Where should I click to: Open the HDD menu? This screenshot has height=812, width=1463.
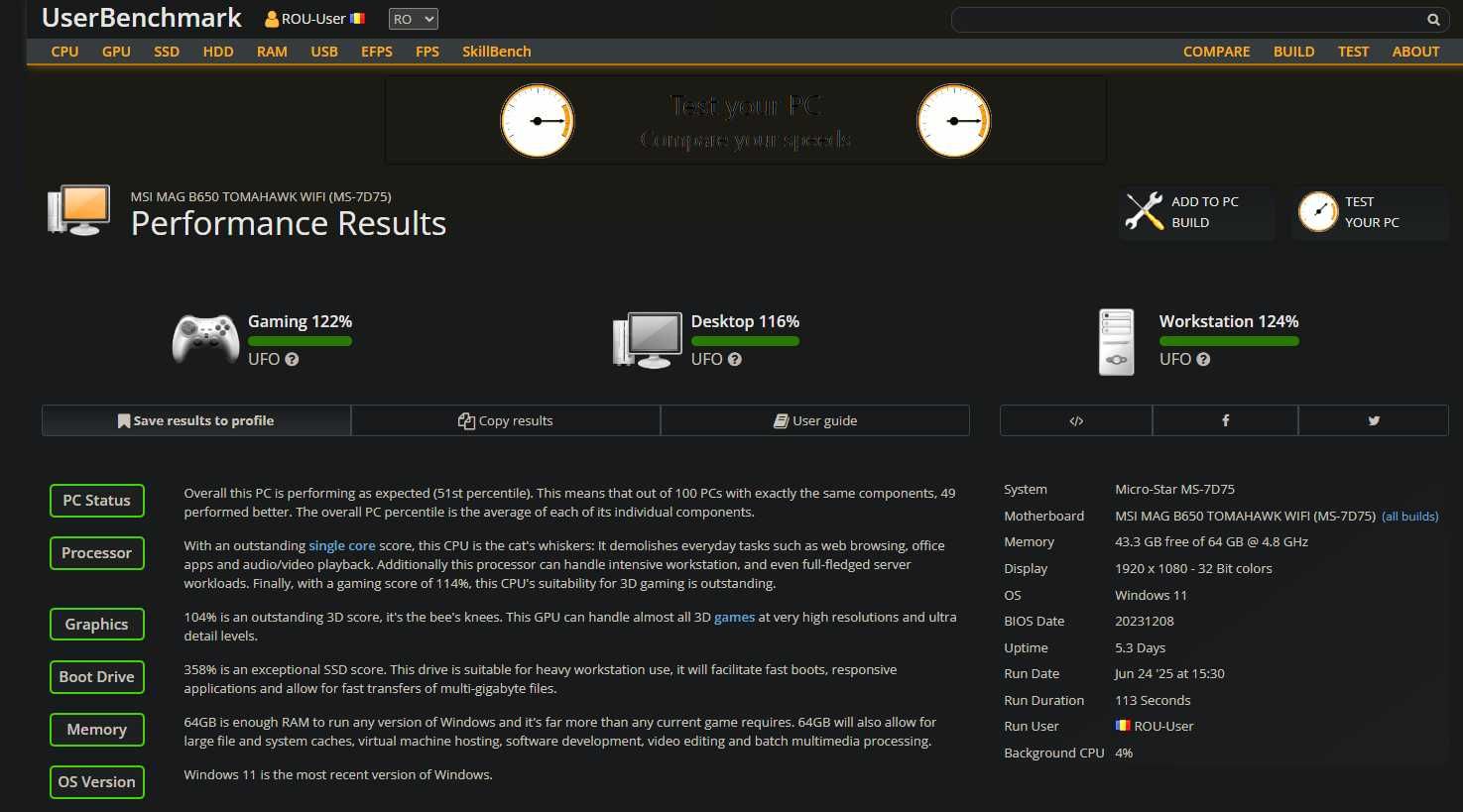218,52
